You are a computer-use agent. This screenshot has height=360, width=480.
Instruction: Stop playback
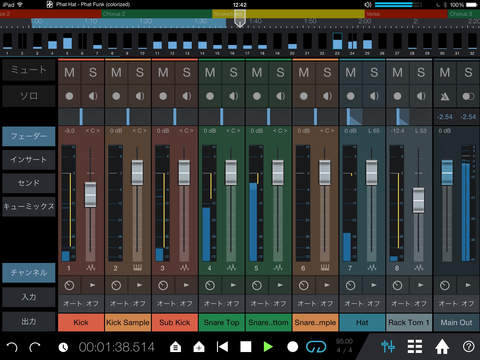246,347
